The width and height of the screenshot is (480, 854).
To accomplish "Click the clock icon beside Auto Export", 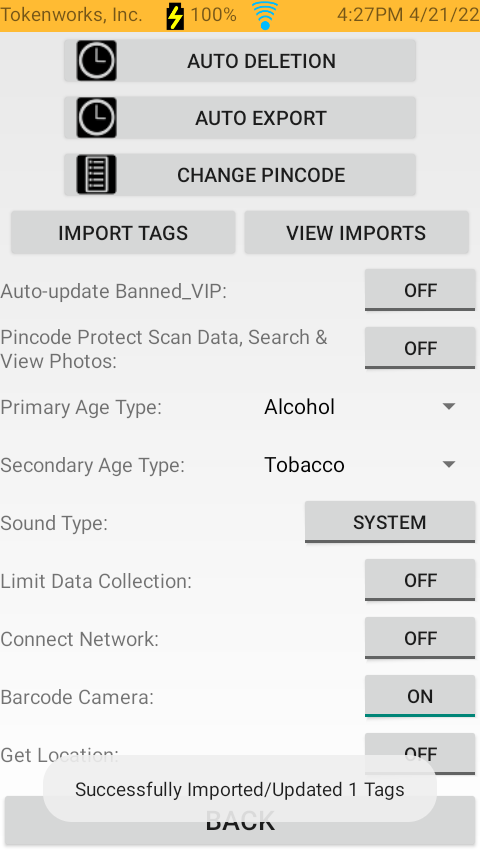I will 96,118.
